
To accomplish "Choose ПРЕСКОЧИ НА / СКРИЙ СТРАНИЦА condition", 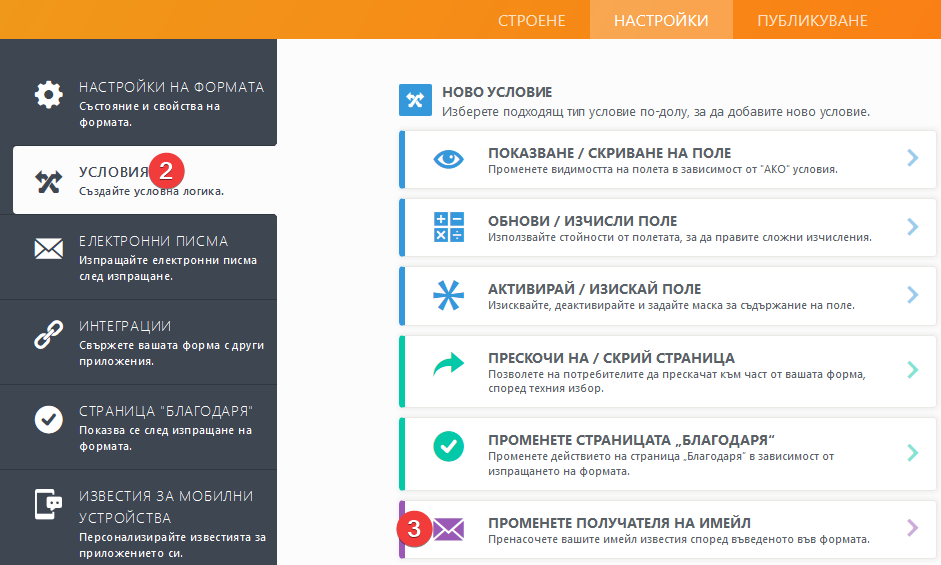I will tap(667, 372).
